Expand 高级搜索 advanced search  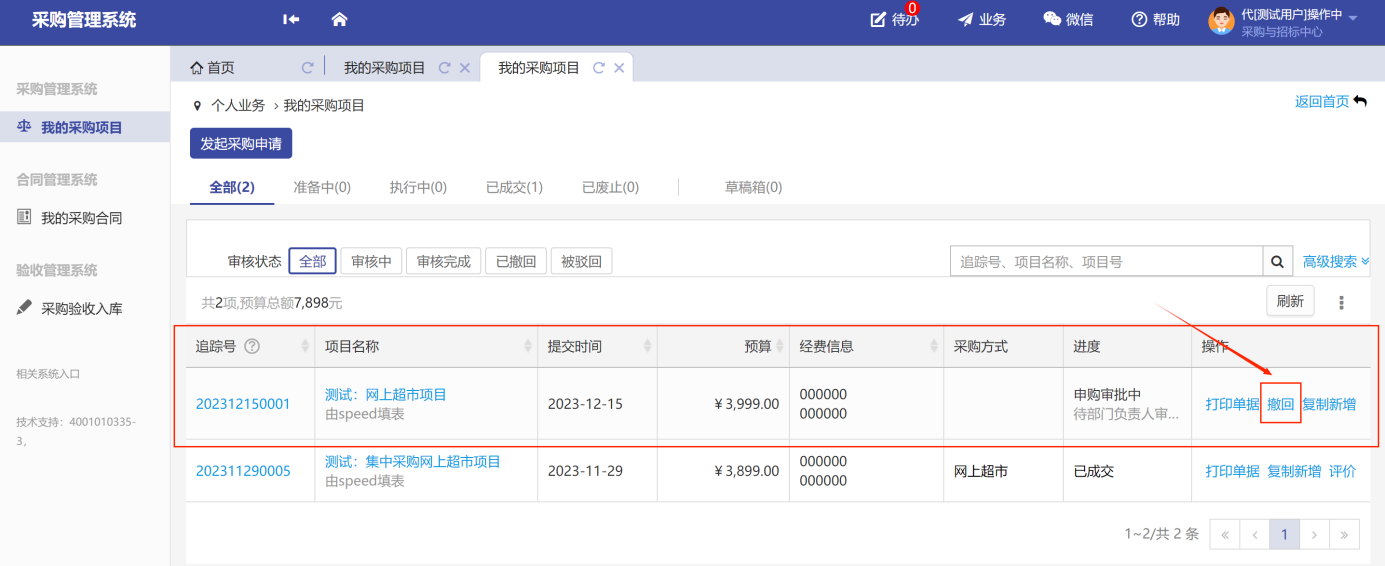coord(1335,262)
